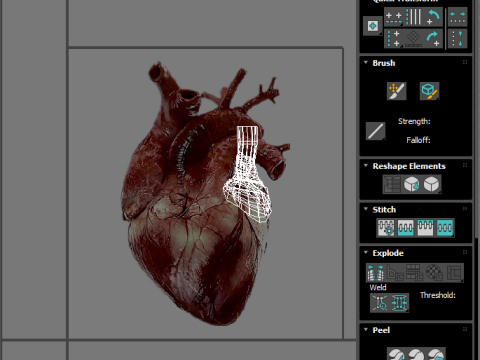Click Rotate +90 Around Pivot clockwise arrow
This screenshot has width=480, height=360.
(433, 39)
